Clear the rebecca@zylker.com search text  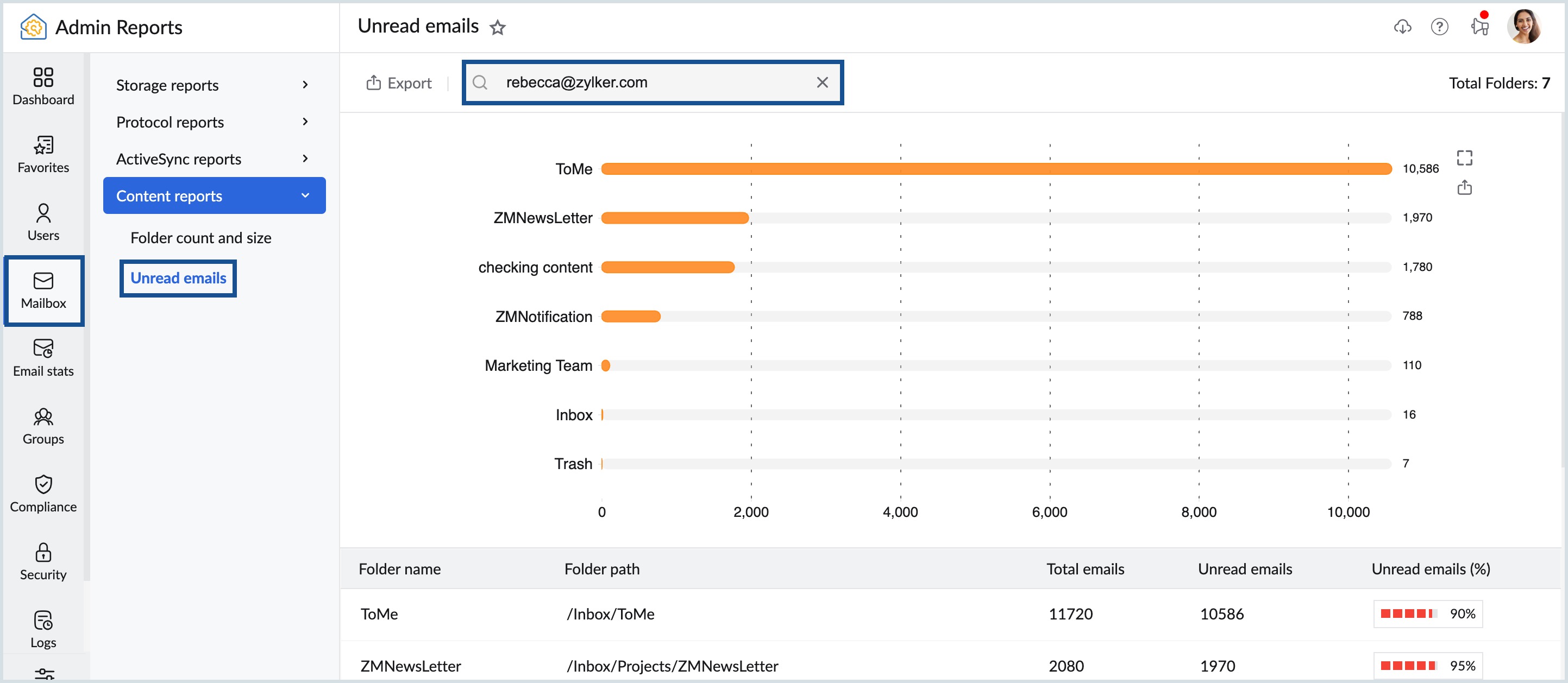(x=821, y=82)
